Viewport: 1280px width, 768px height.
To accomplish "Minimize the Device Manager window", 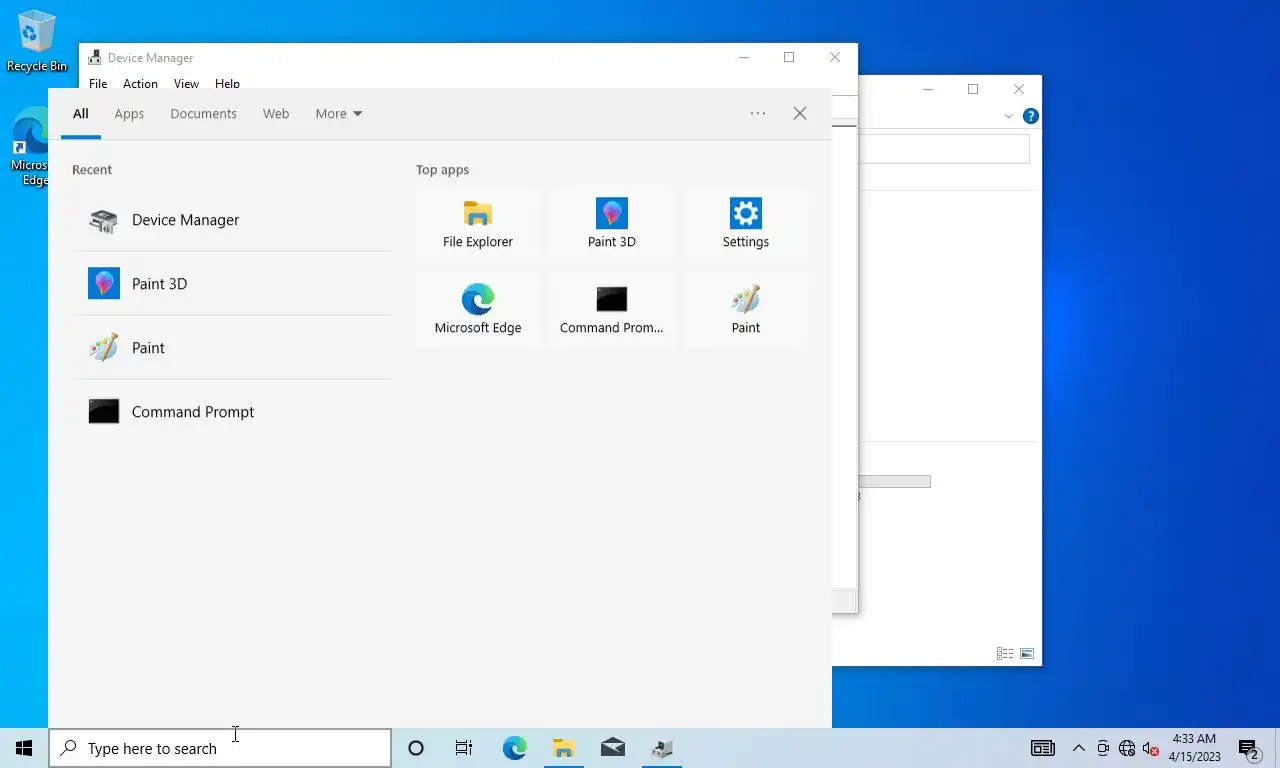I will (743, 58).
